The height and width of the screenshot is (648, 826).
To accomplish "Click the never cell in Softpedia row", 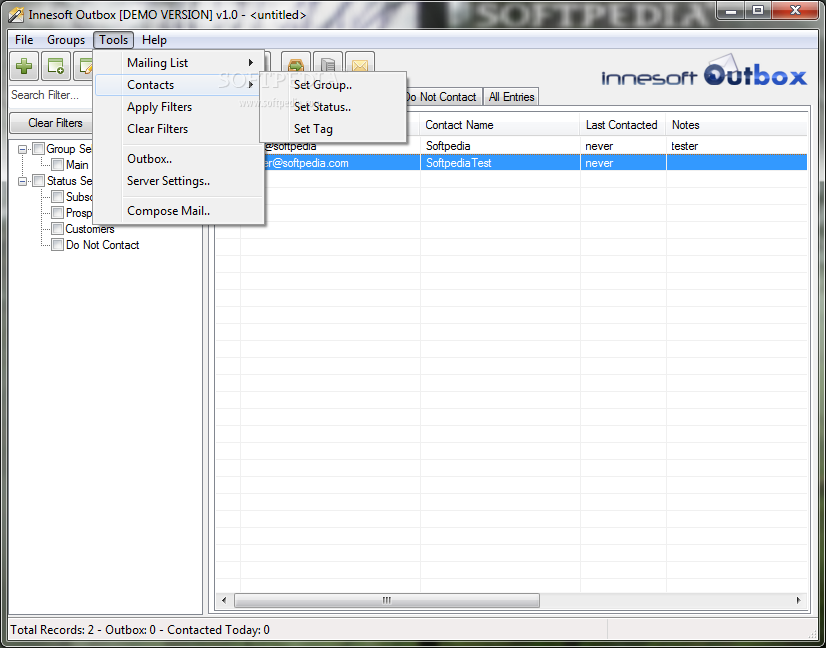I will tap(623, 146).
